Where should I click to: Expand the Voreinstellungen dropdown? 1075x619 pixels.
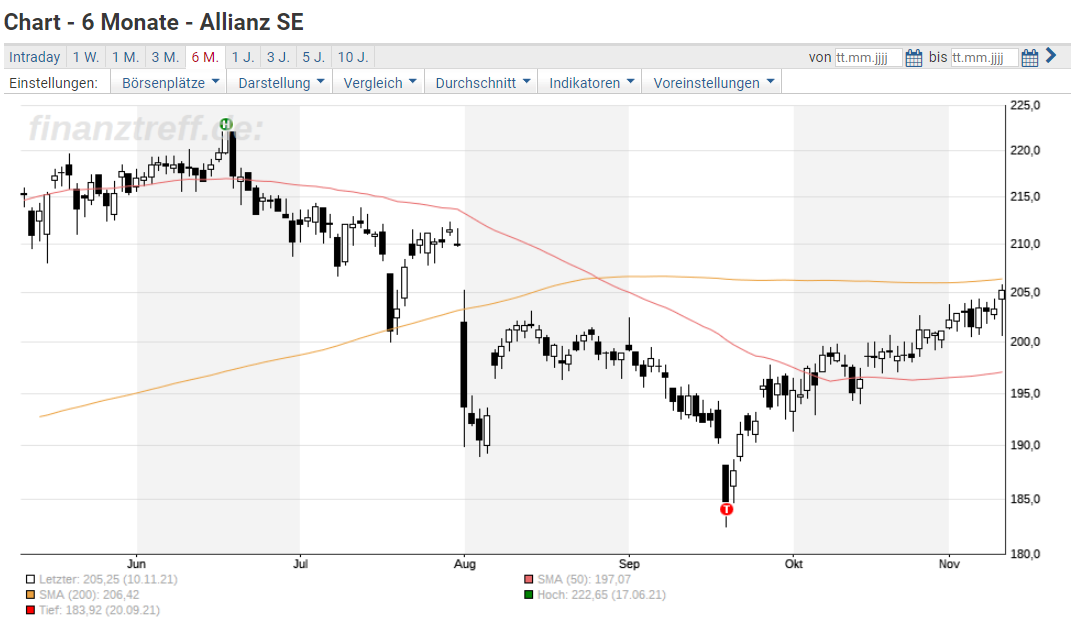712,83
